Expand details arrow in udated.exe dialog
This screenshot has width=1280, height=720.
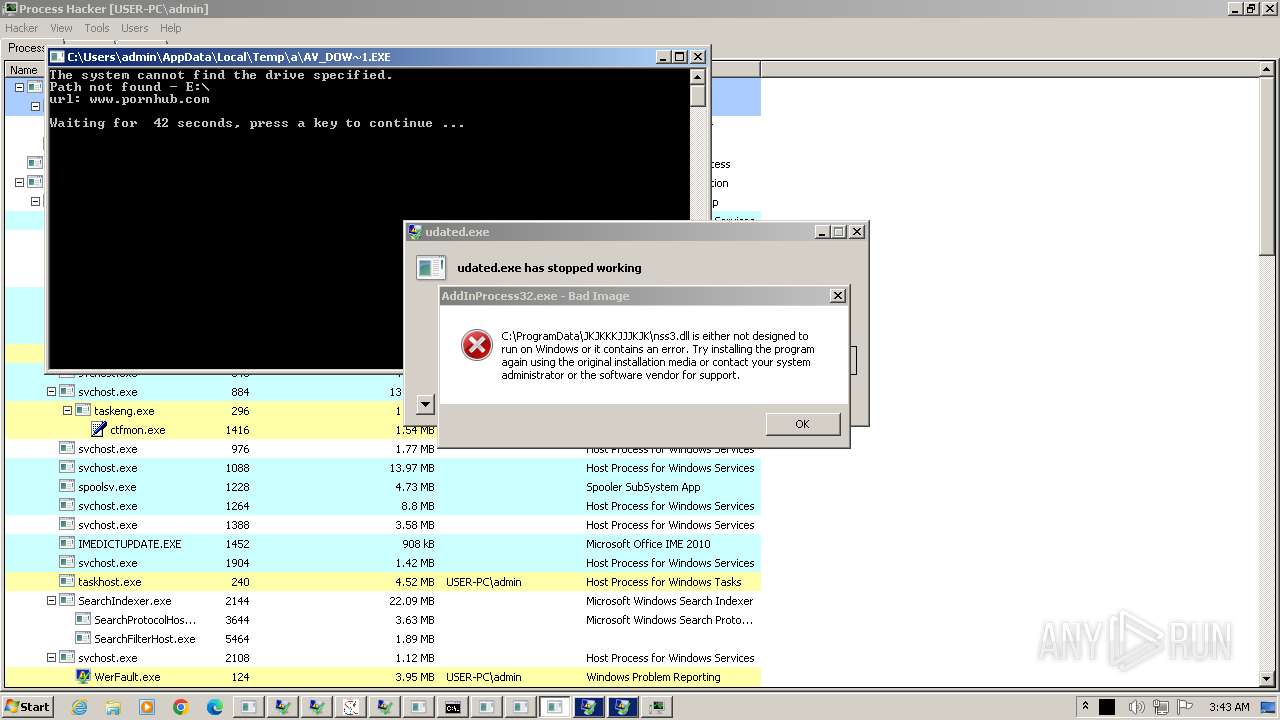(425, 404)
